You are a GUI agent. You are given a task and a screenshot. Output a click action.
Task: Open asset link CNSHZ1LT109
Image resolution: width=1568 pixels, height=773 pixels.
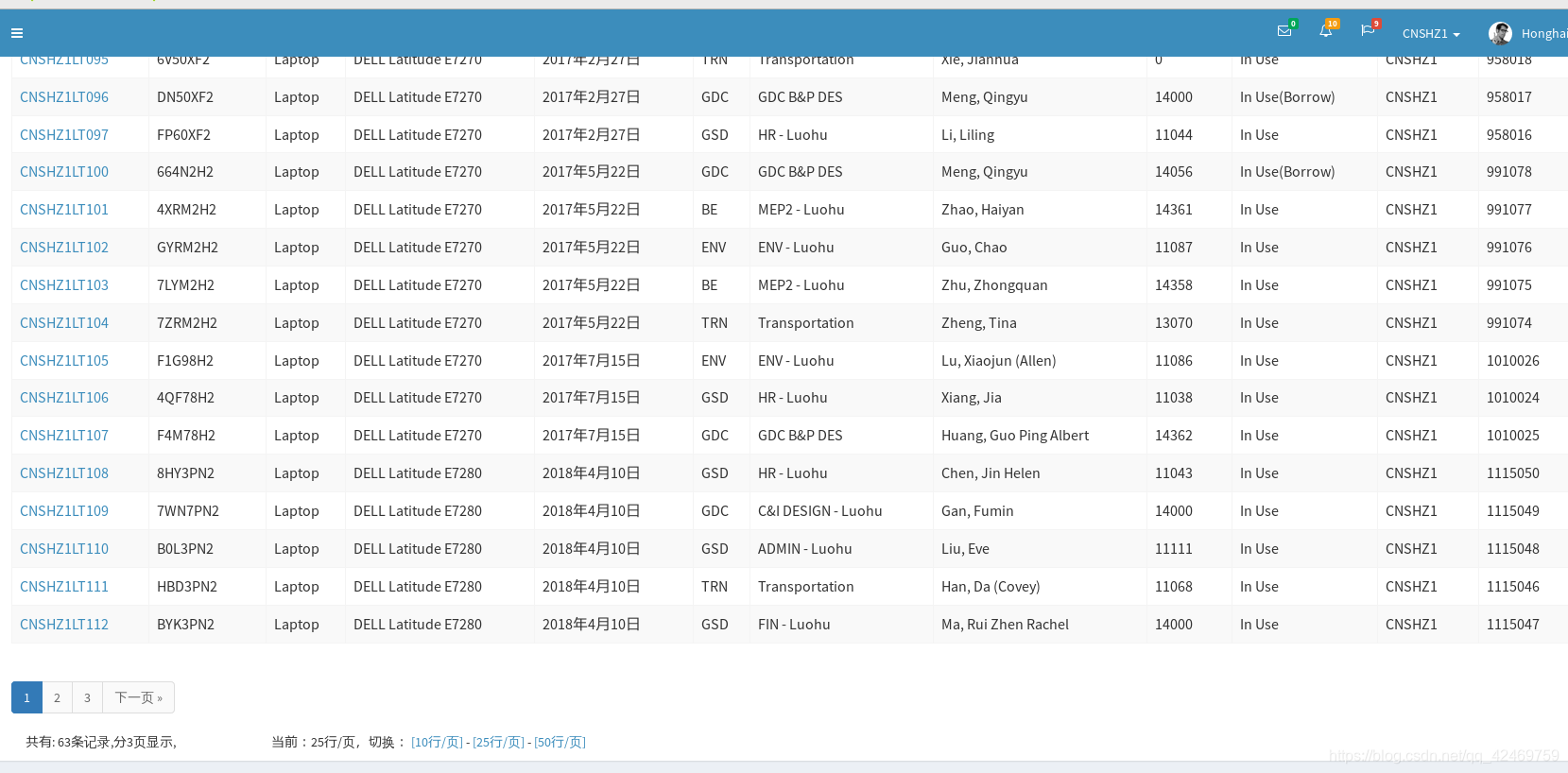(64, 511)
